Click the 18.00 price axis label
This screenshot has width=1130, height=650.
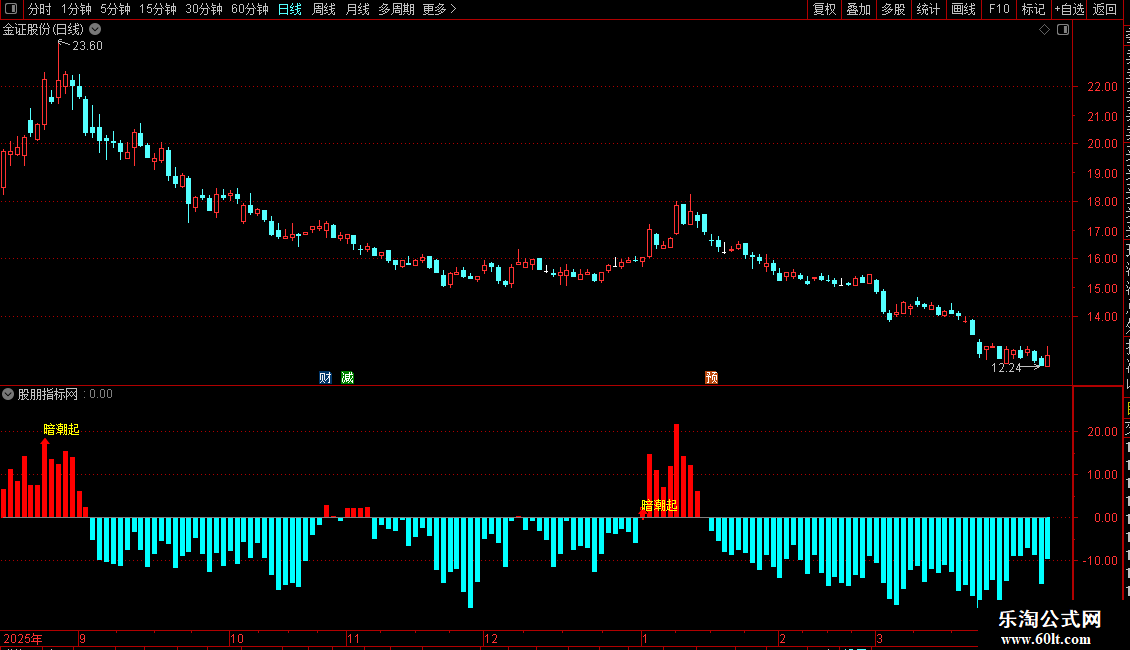[1102, 202]
